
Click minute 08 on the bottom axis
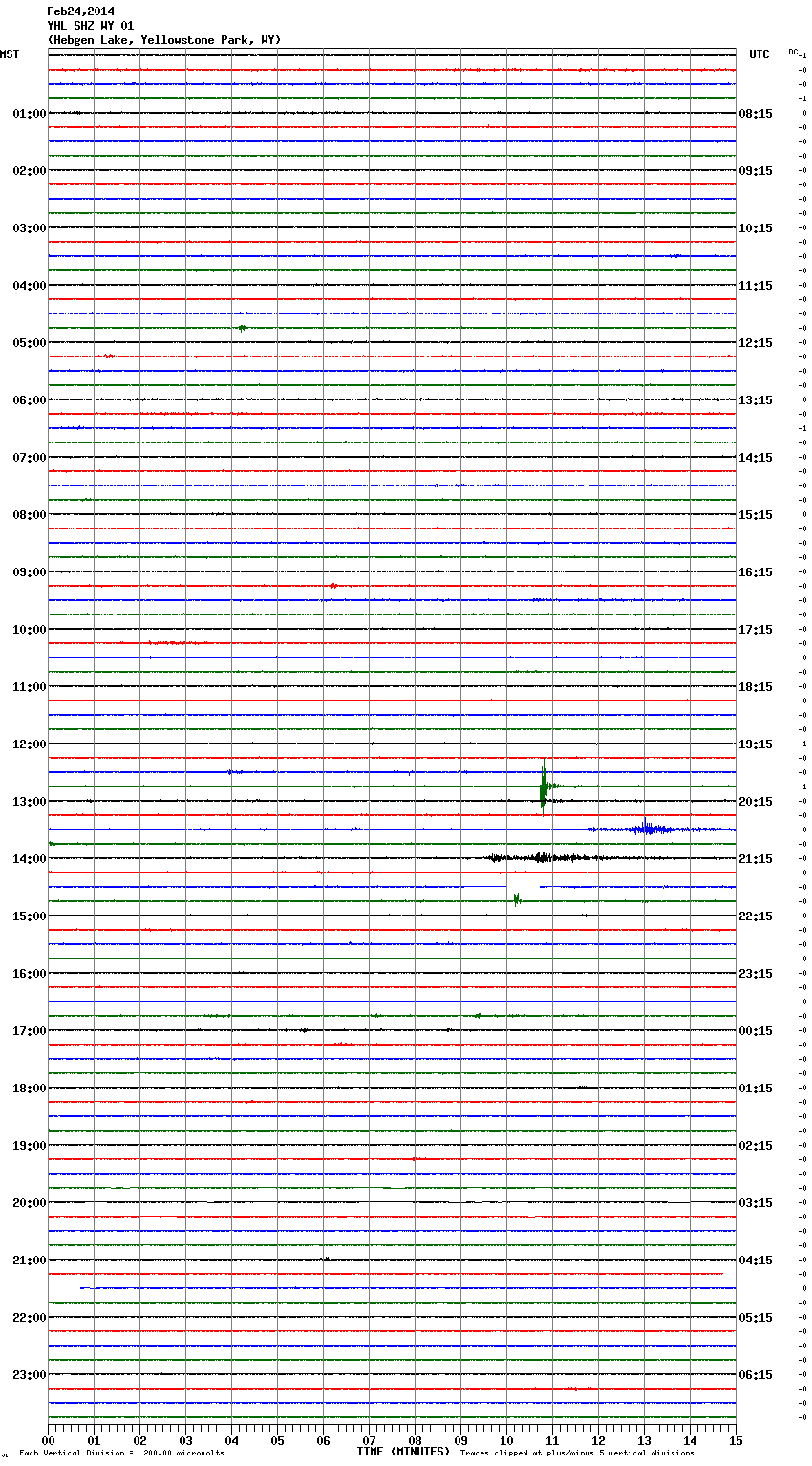pyautogui.click(x=415, y=1440)
